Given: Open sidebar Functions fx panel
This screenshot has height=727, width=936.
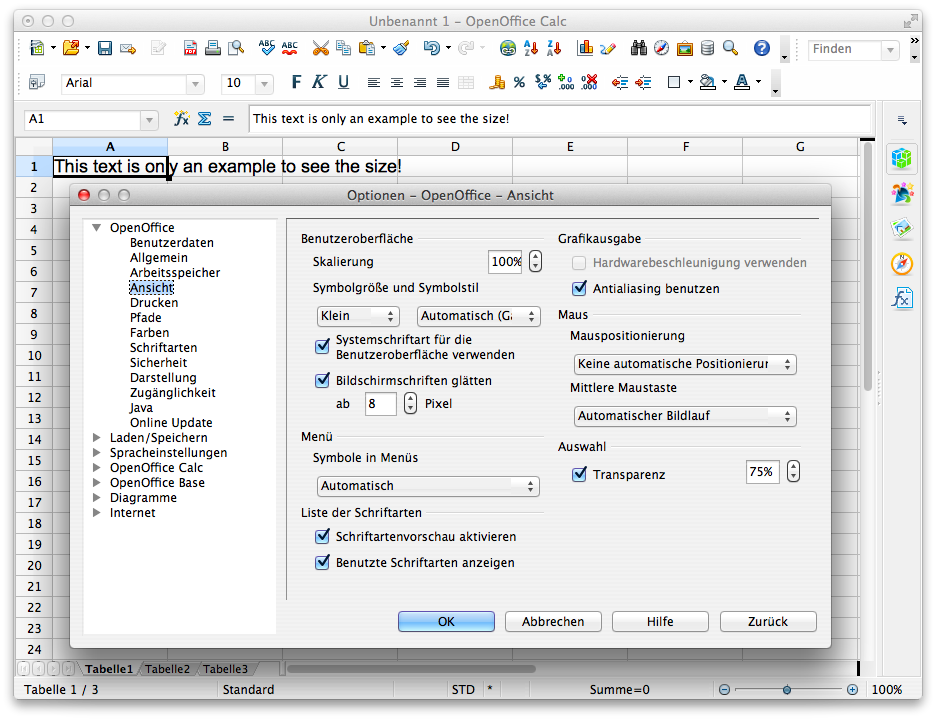Looking at the screenshot, I should (x=902, y=297).
